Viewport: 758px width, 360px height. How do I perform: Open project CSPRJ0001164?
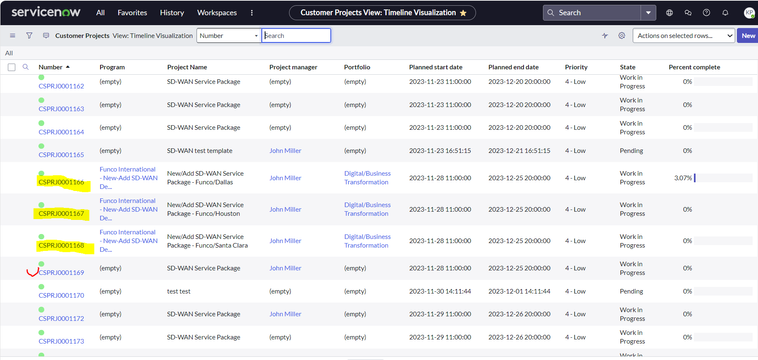click(61, 132)
